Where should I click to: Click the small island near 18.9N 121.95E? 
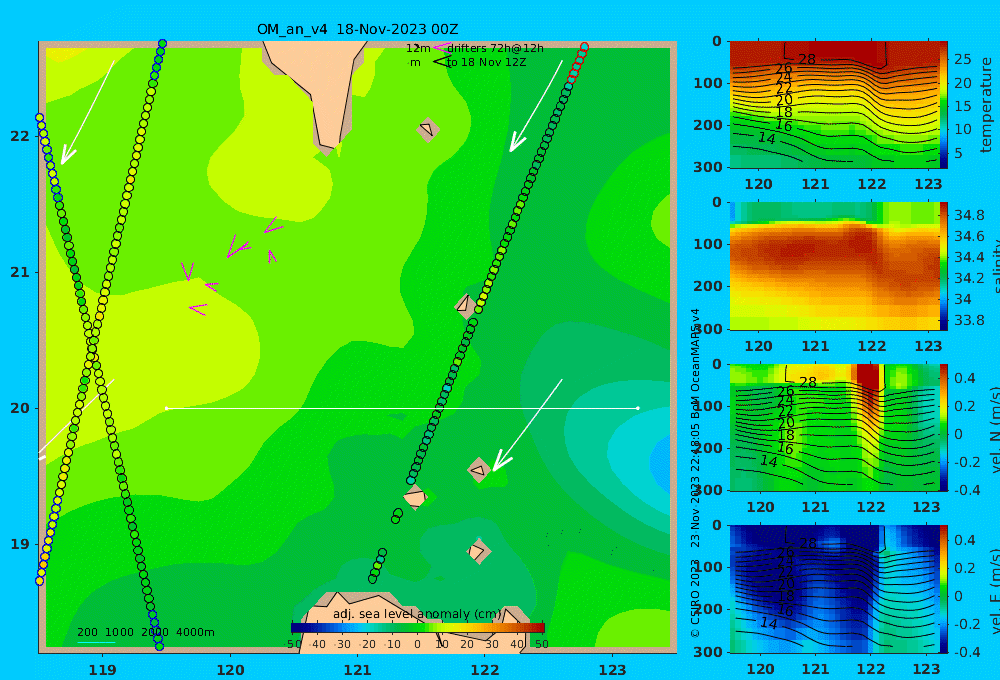coord(477,551)
